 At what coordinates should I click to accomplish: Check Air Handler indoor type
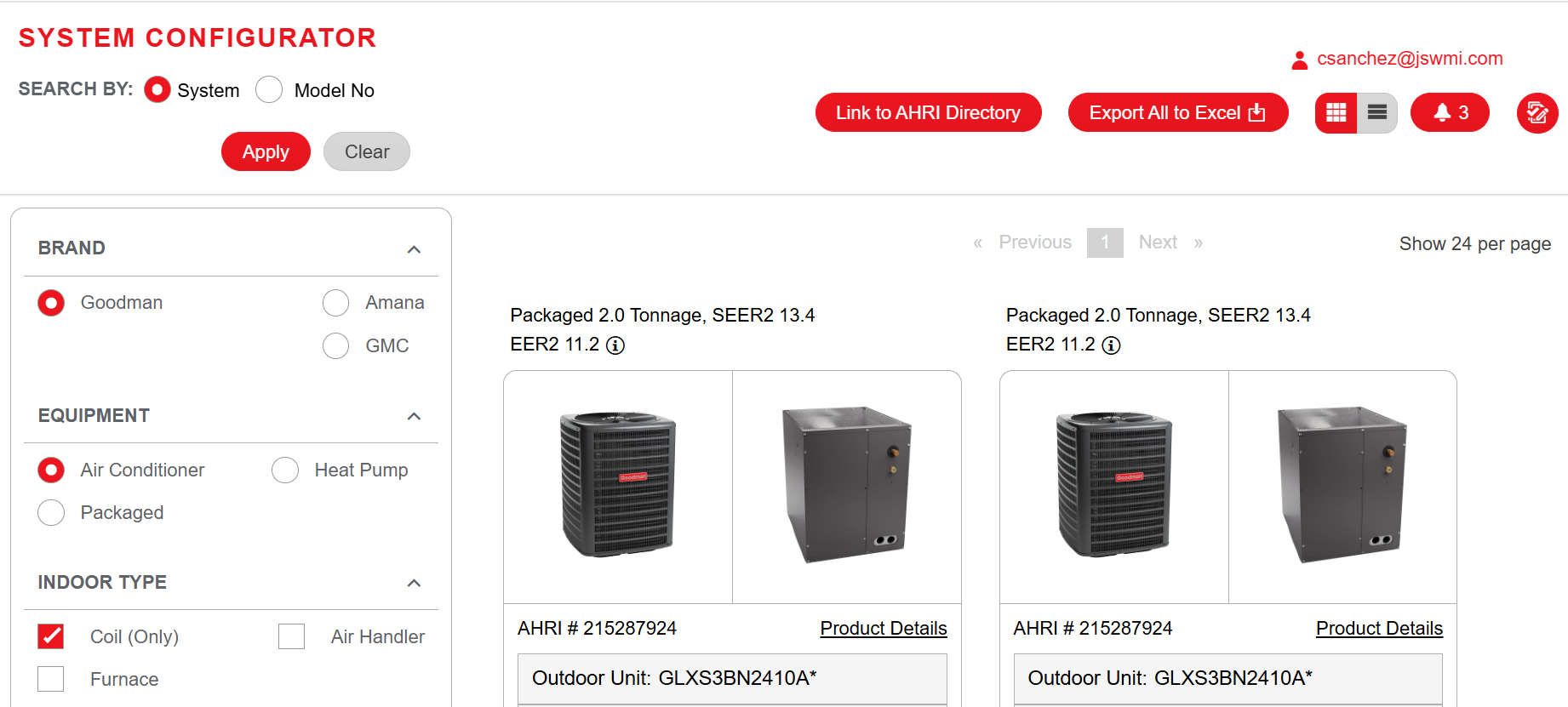click(x=291, y=636)
